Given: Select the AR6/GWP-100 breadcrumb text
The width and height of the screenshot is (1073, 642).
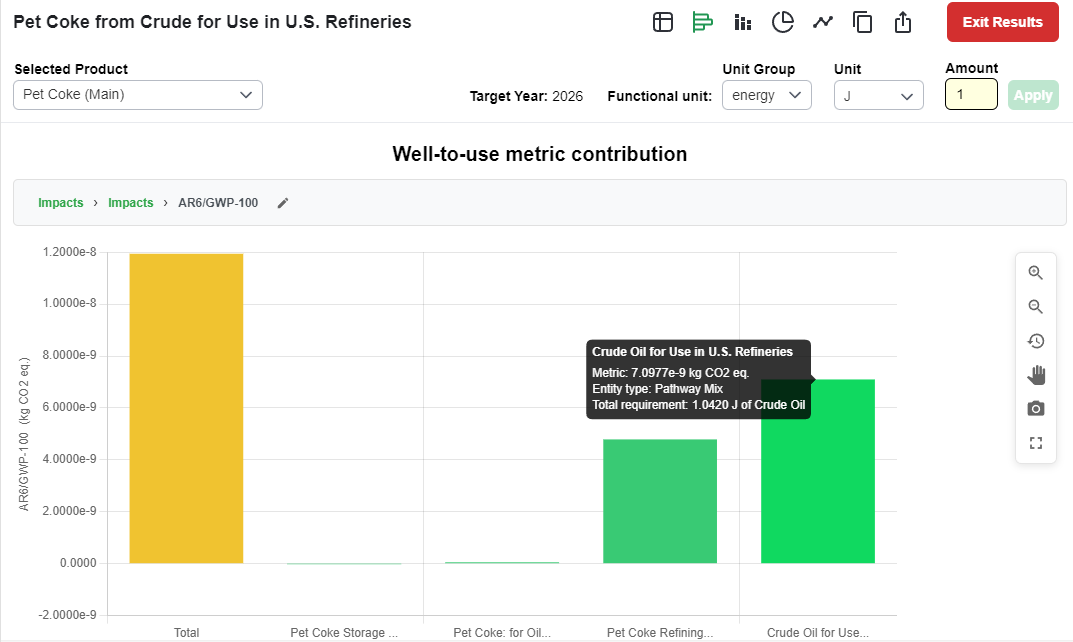Looking at the screenshot, I should tap(218, 203).
